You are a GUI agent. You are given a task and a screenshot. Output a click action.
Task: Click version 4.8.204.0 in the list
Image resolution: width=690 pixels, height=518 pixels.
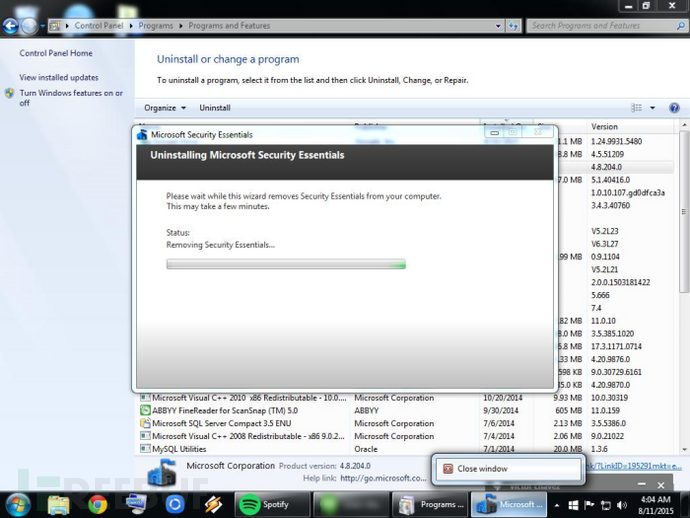coord(606,167)
